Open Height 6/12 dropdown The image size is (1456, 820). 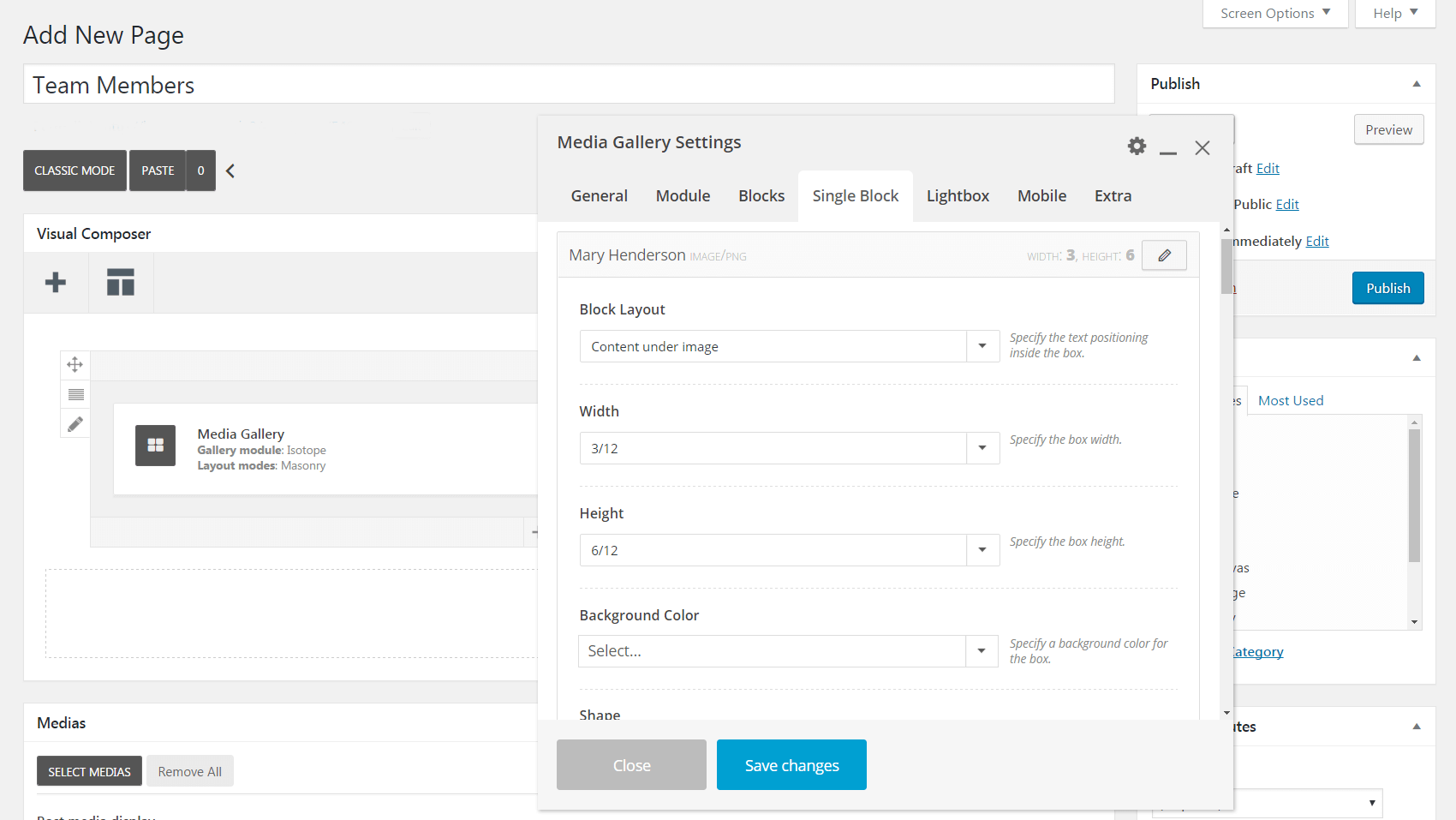coord(790,550)
